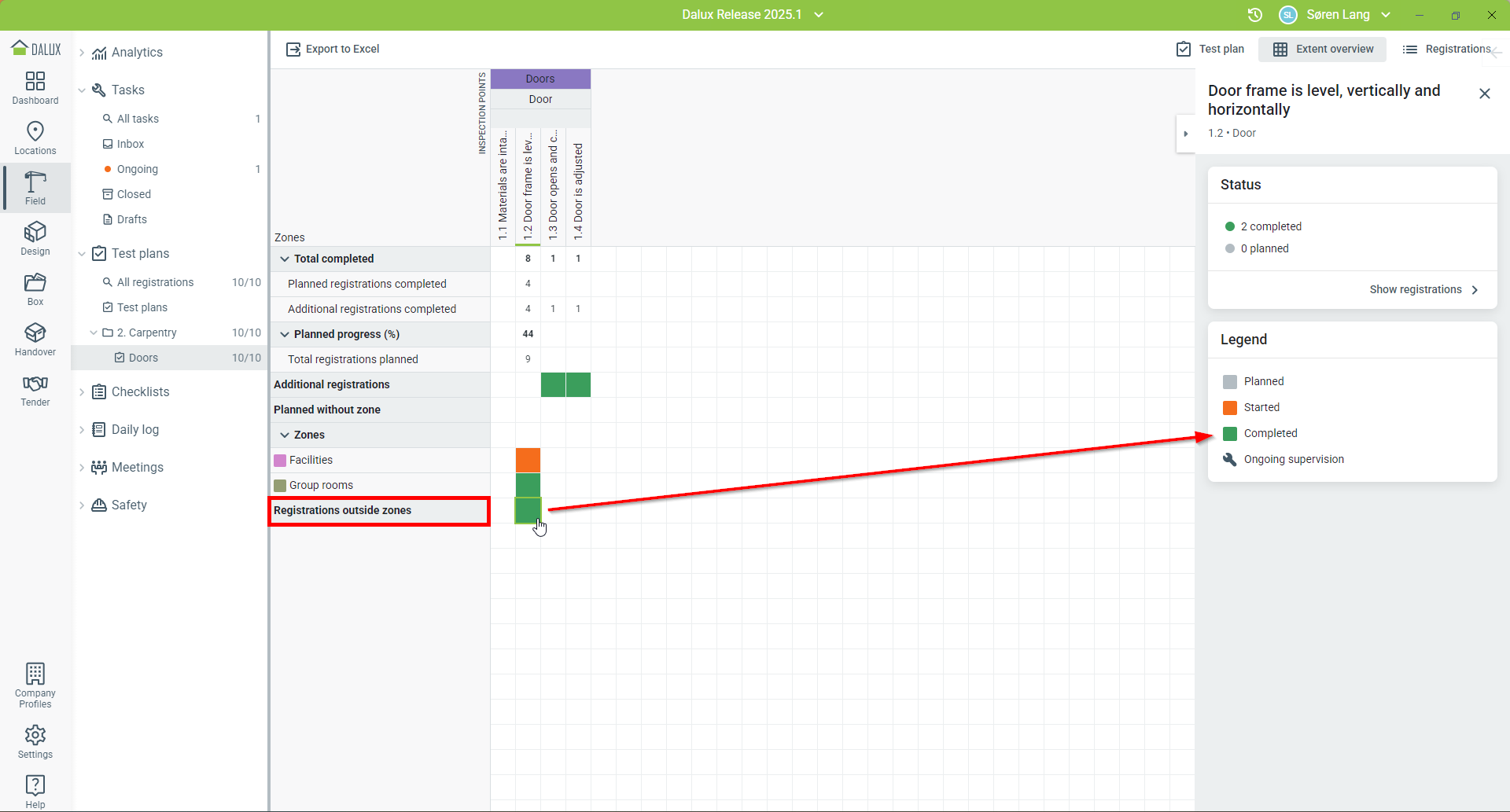Open the Tender module icon
The width and height of the screenshot is (1510, 812).
[x=35, y=389]
